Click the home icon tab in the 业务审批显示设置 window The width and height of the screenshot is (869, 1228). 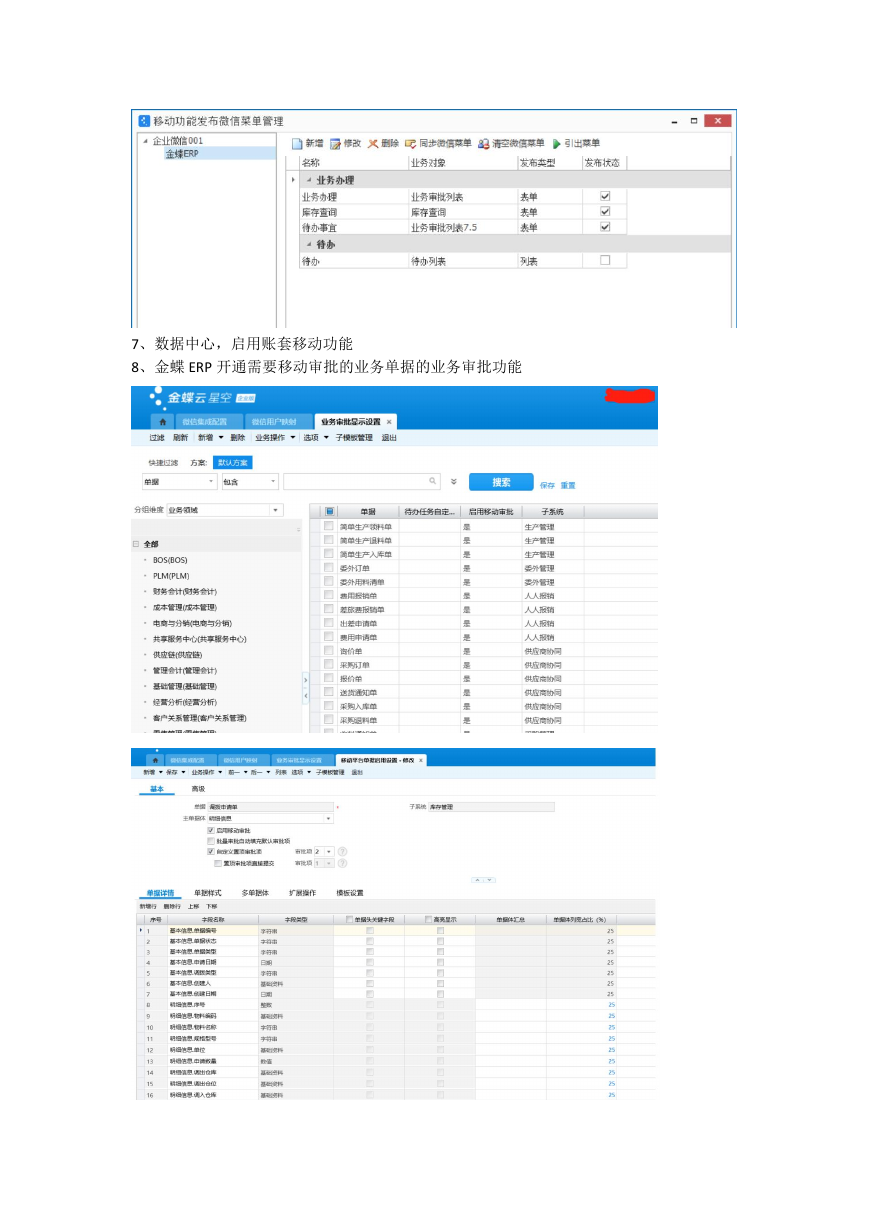point(163,422)
